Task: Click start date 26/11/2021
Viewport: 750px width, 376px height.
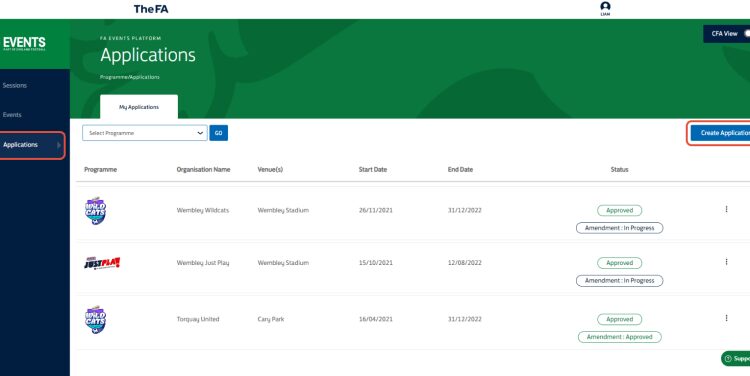Action: click(375, 210)
